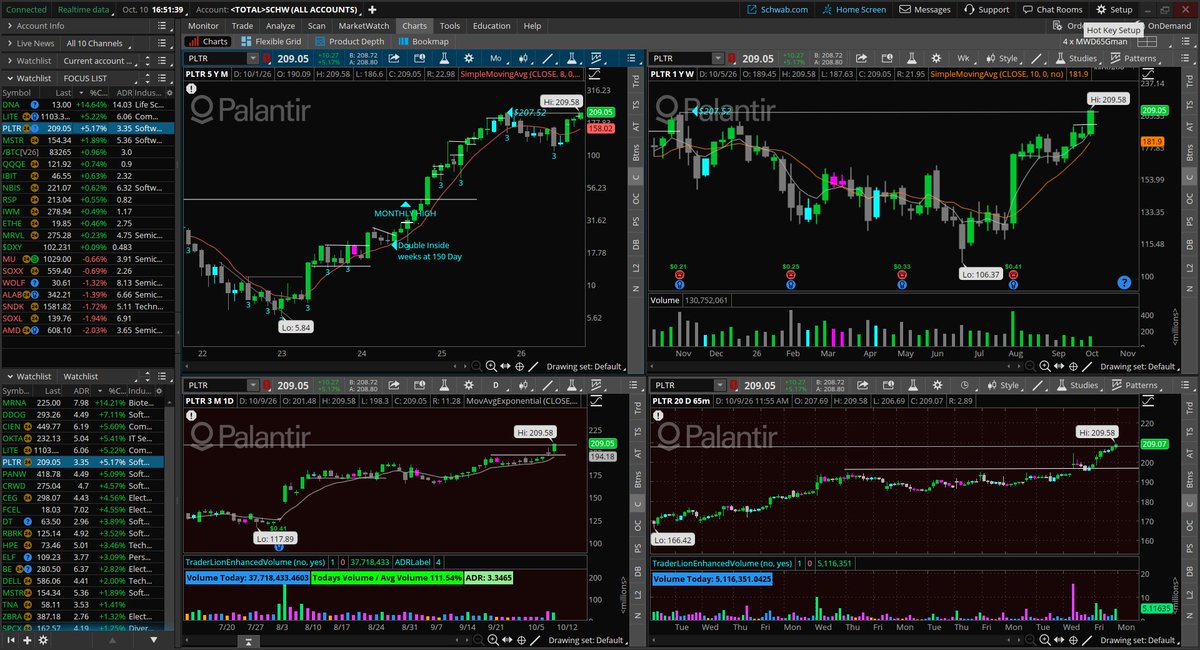
Task: Open the Messages envelope
Action: pos(924,9)
